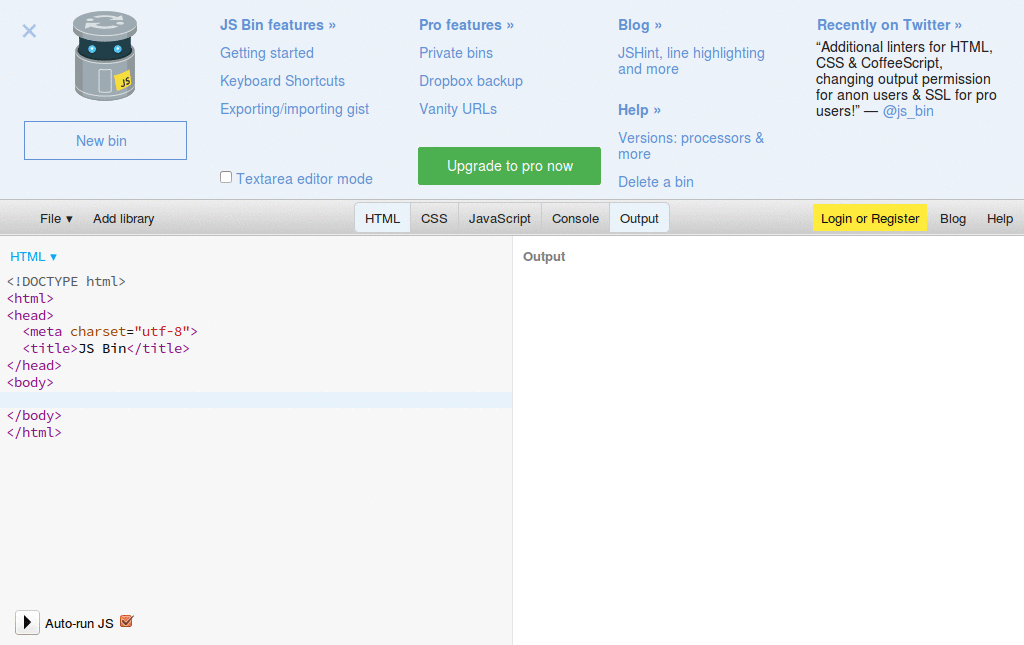Image resolution: width=1024 pixels, height=645 pixels.
Task: Toggle the Output panel tab
Action: (x=639, y=218)
